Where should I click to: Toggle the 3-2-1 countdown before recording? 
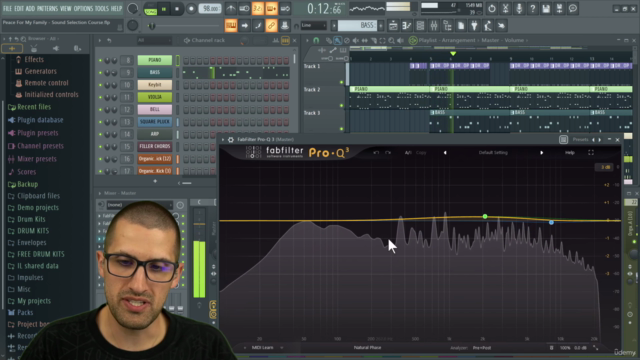258,9
